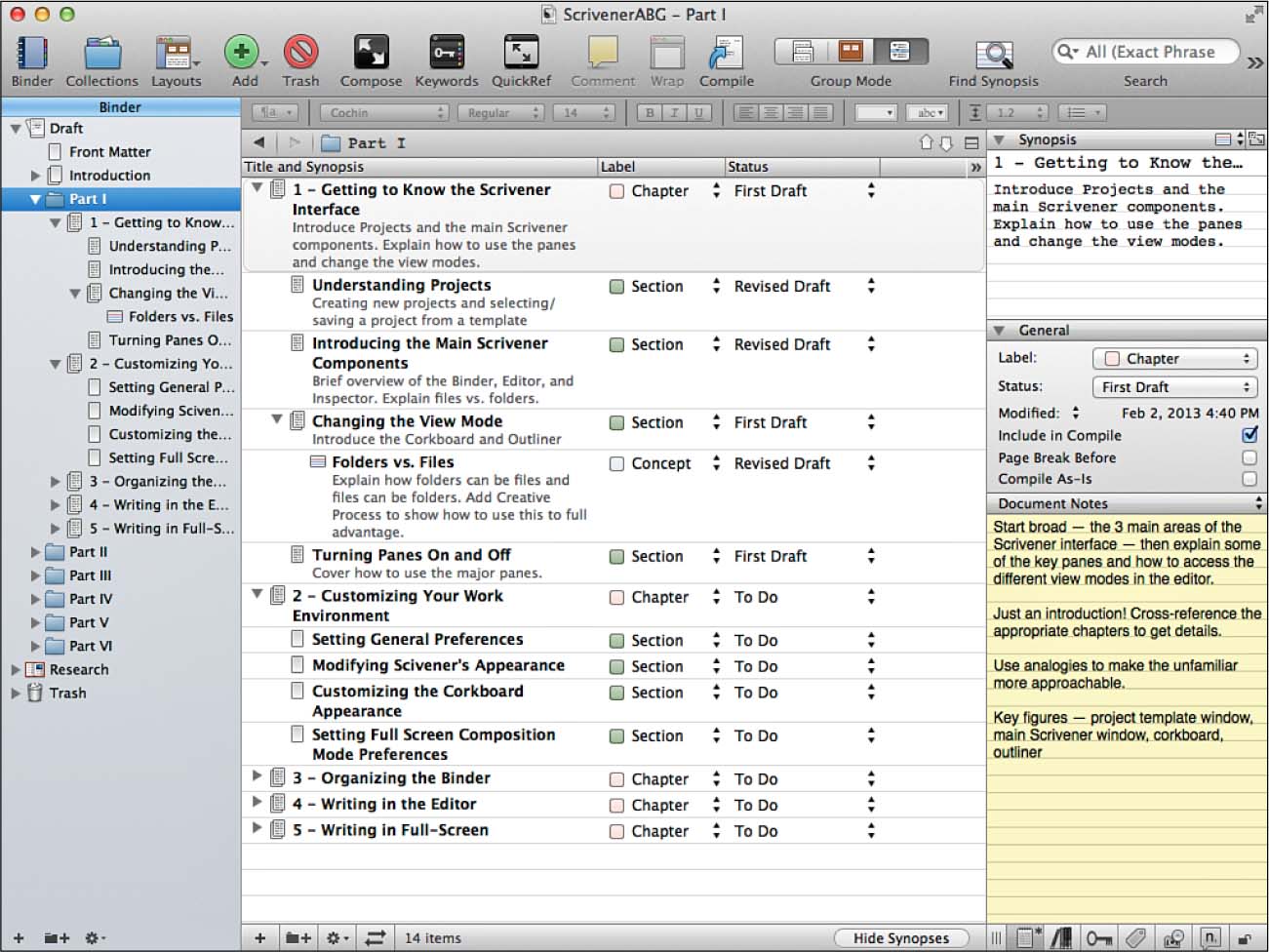
Task: Lock the inspector with padlock icon
Action: click(1245, 939)
